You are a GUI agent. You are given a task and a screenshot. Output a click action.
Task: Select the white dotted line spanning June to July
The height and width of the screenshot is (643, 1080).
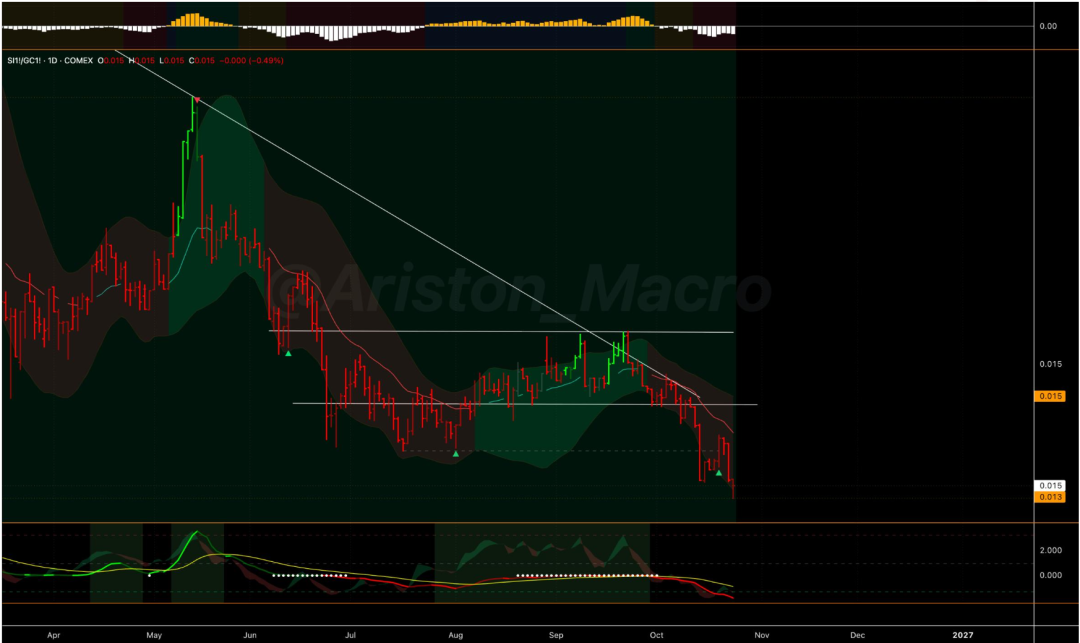tap(310, 575)
